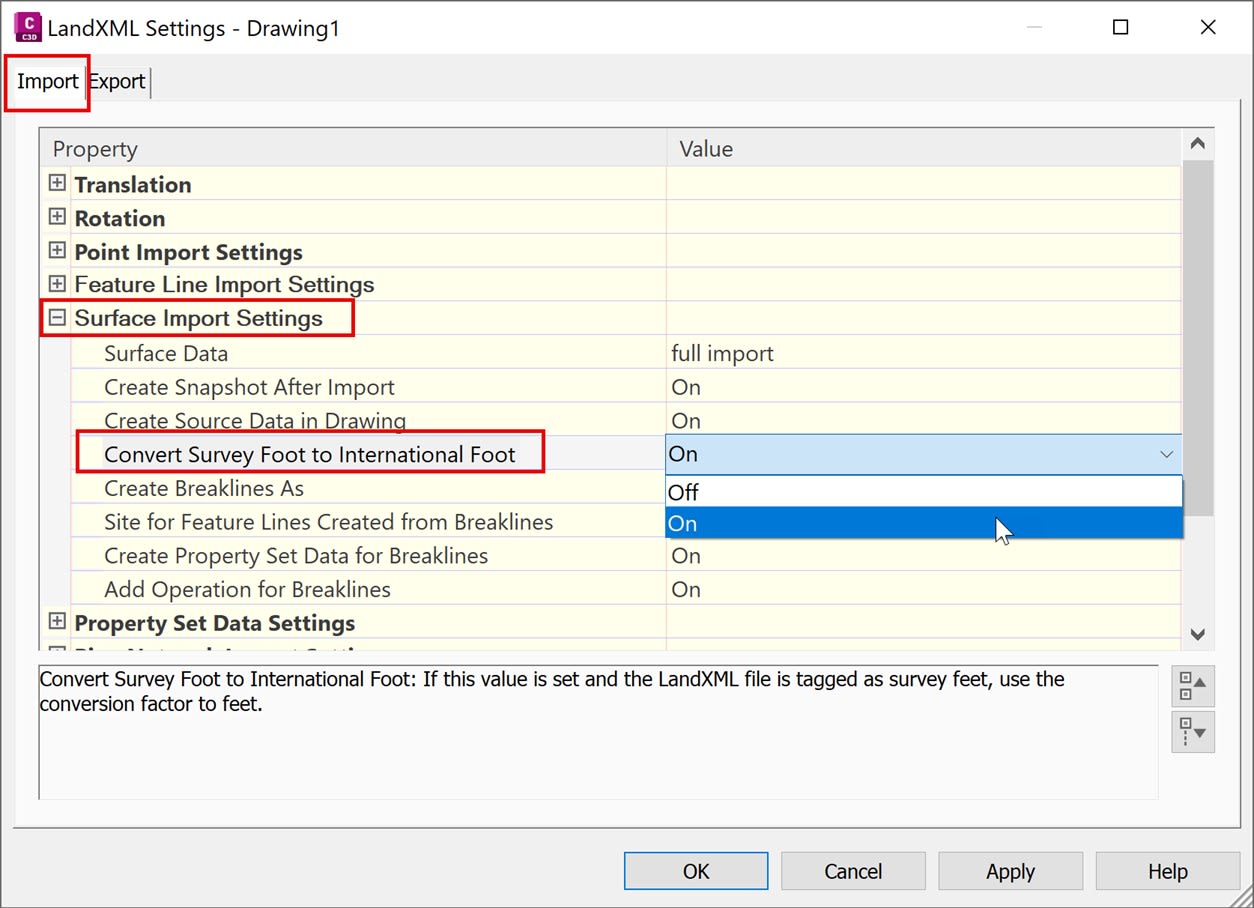Click the Cancel button
1254x908 pixels.
853,871
